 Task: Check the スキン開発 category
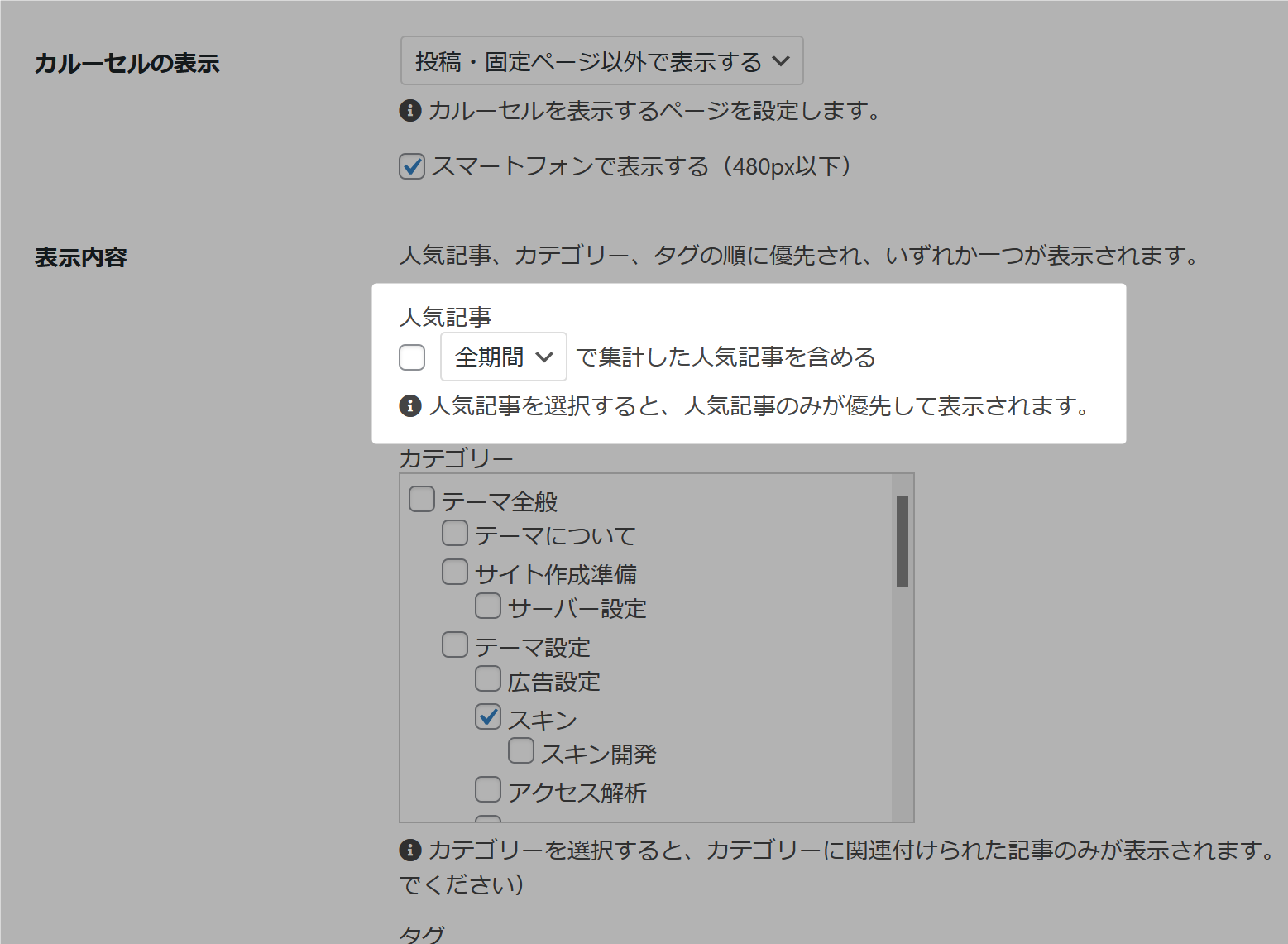pyautogui.click(x=521, y=750)
